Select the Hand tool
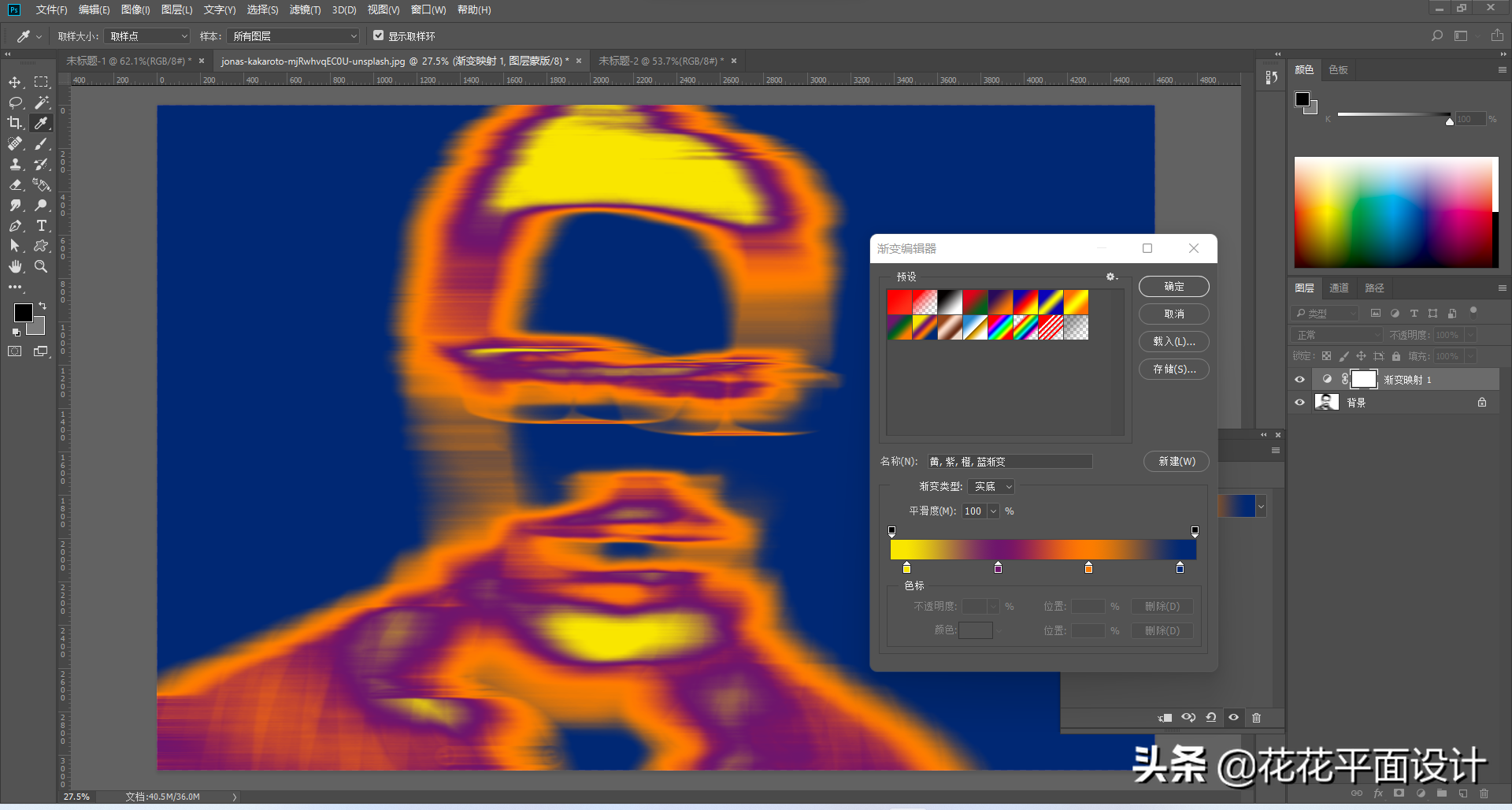This screenshot has height=810, width=1512. pos(15,266)
